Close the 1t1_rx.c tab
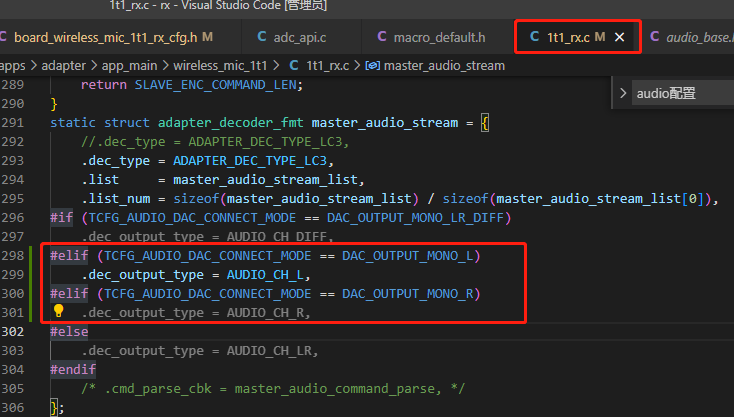Image resolution: width=734 pixels, height=417 pixels. [619, 37]
